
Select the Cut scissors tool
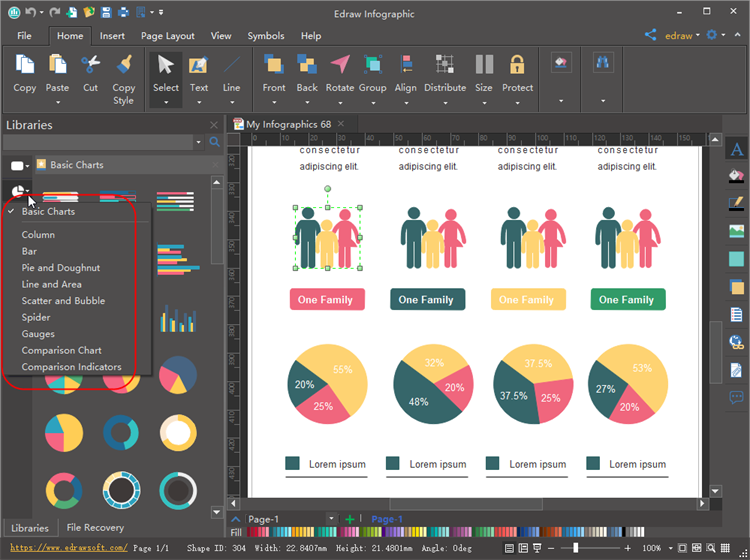point(91,66)
